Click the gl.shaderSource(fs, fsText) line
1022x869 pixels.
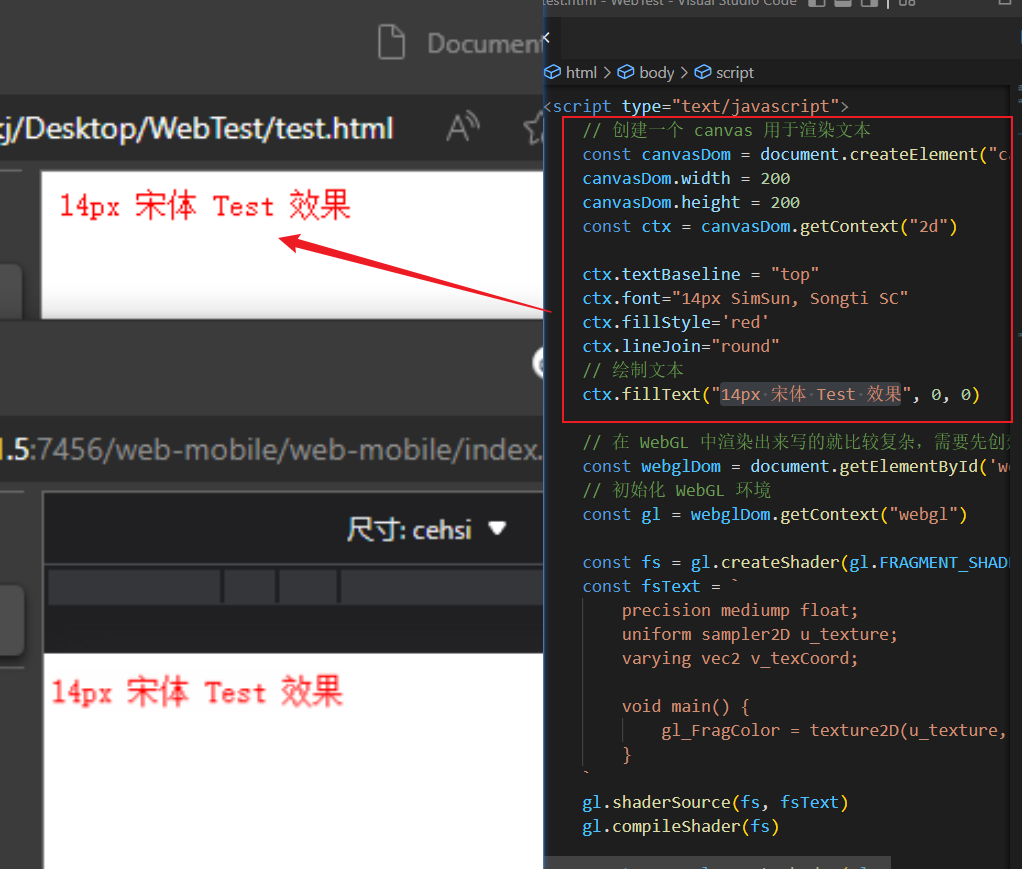716,803
